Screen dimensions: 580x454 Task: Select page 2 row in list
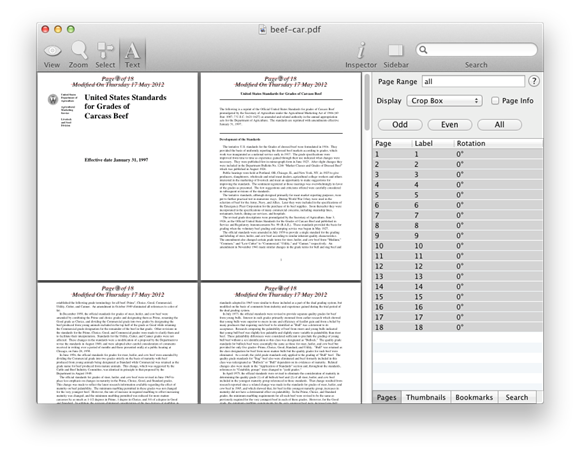pyautogui.click(x=458, y=164)
